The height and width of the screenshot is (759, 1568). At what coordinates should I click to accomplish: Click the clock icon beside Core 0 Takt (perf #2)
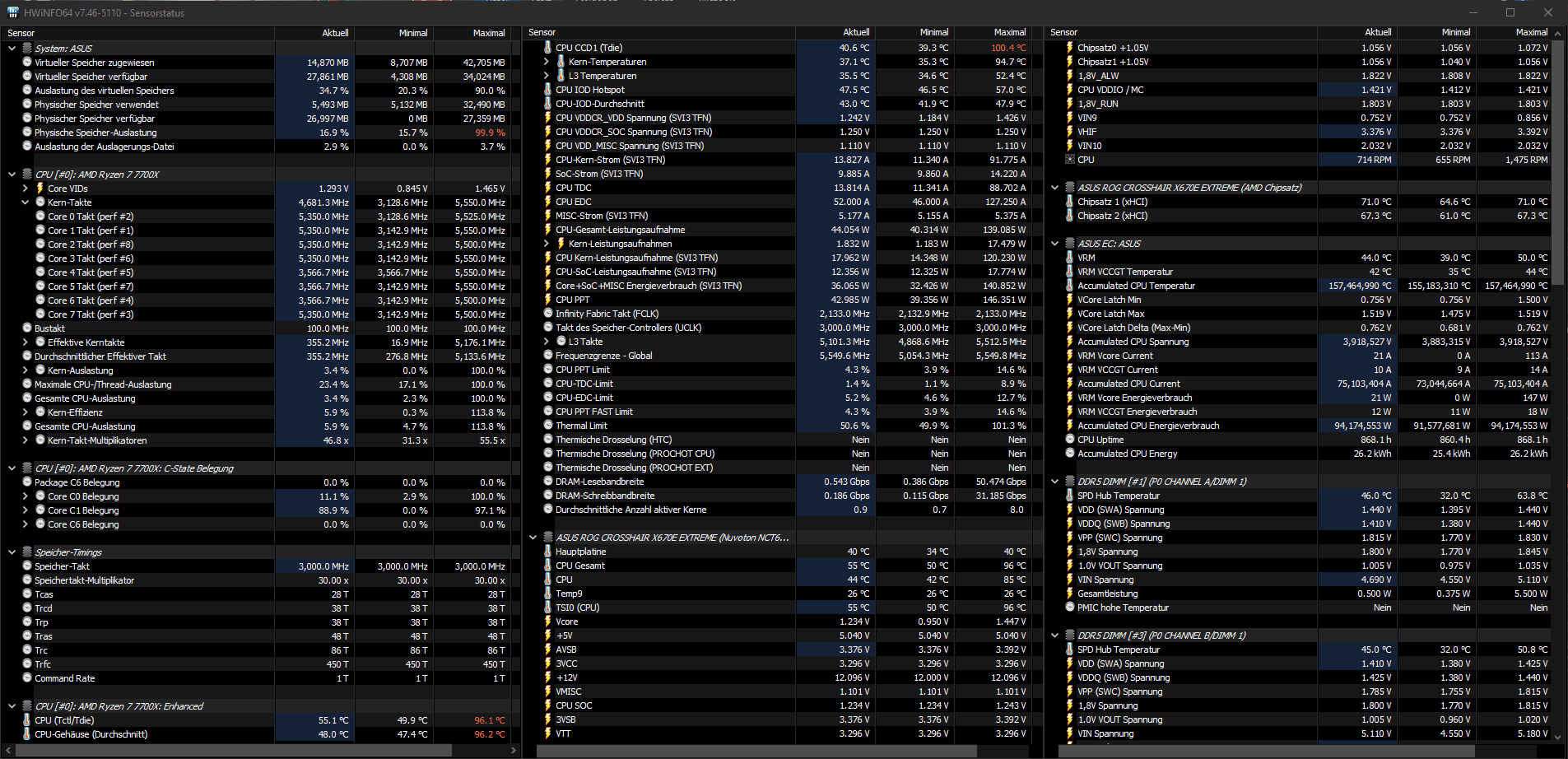[x=40, y=217]
